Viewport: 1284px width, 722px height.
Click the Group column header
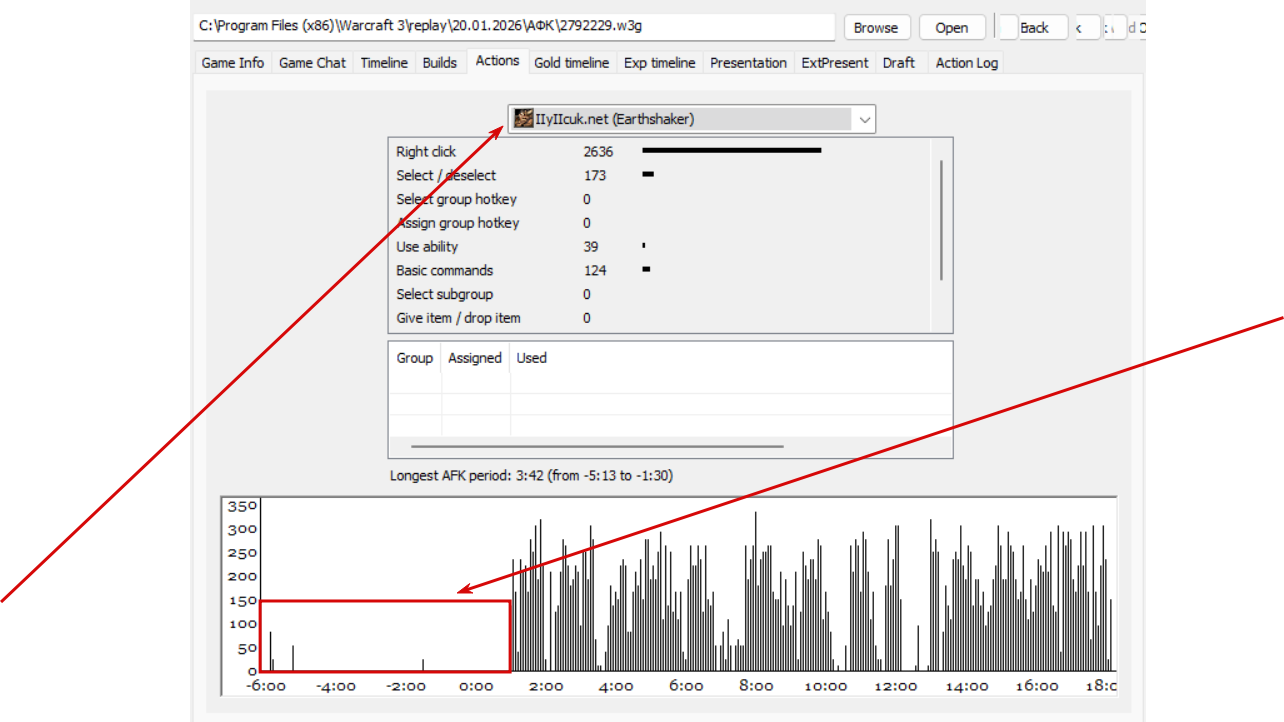[415, 358]
